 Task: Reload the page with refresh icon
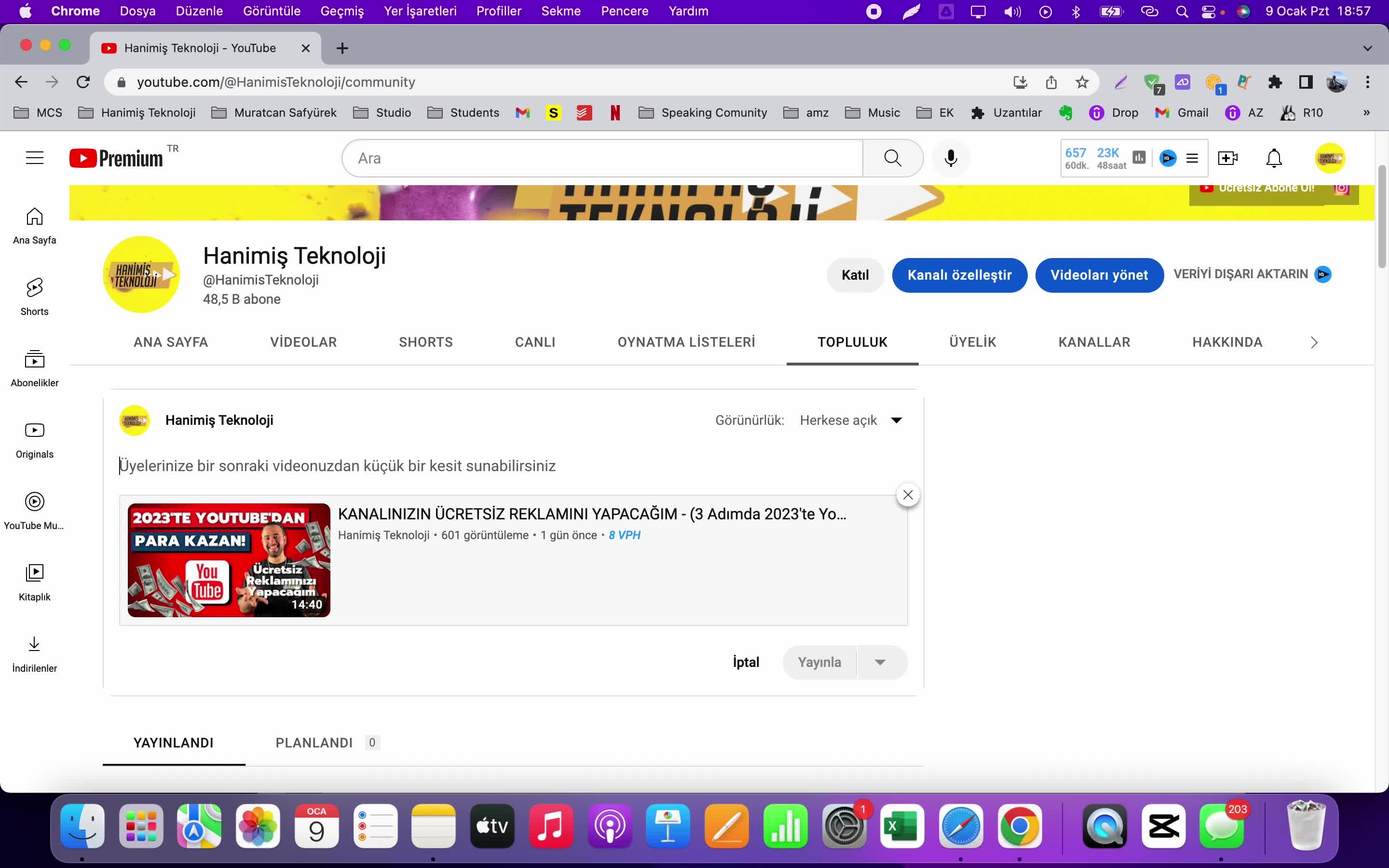coord(83,82)
